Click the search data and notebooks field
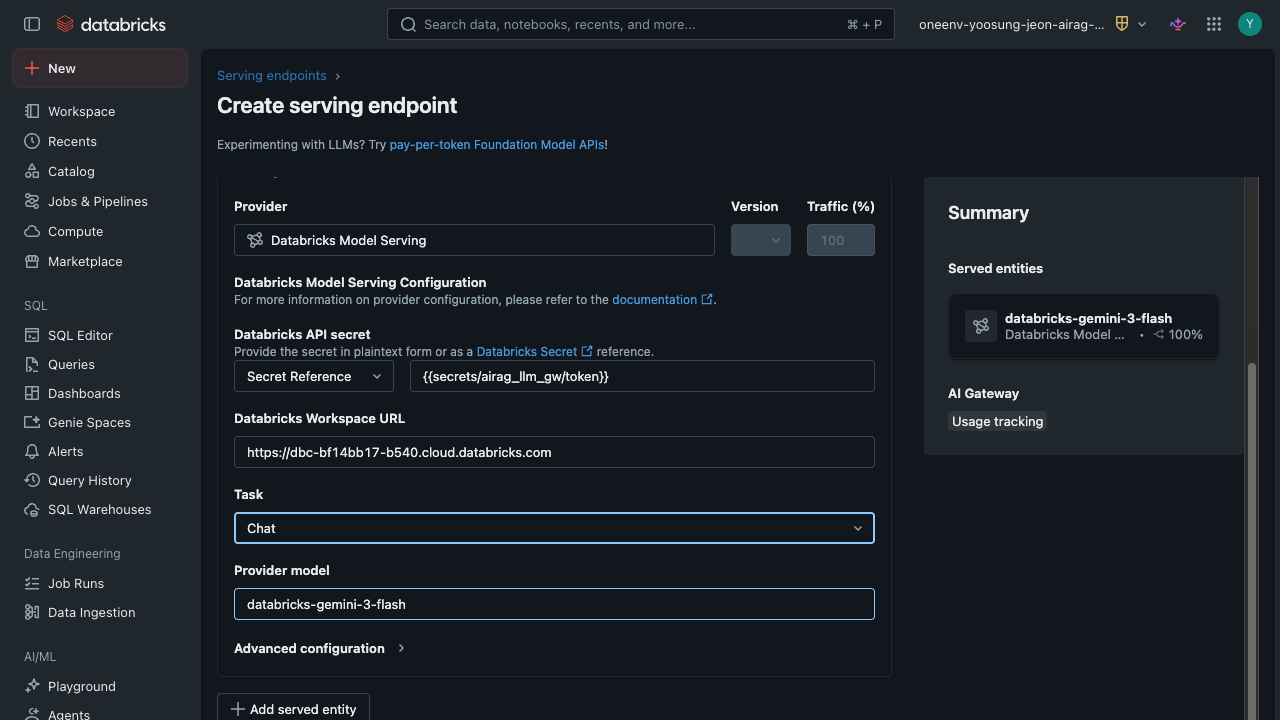This screenshot has height=720, width=1280. 641,24
